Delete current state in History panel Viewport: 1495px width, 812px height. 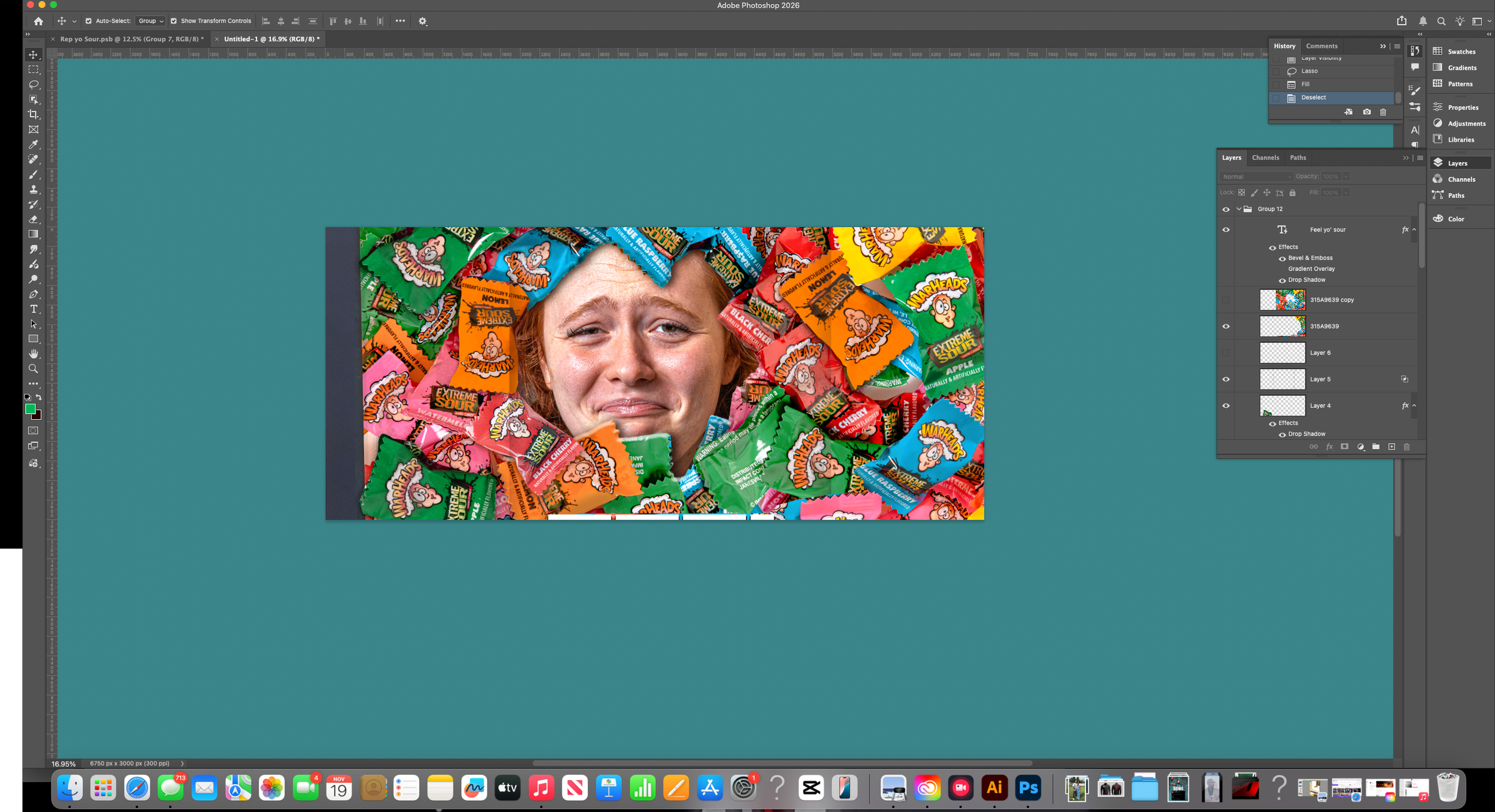pyautogui.click(x=1383, y=112)
